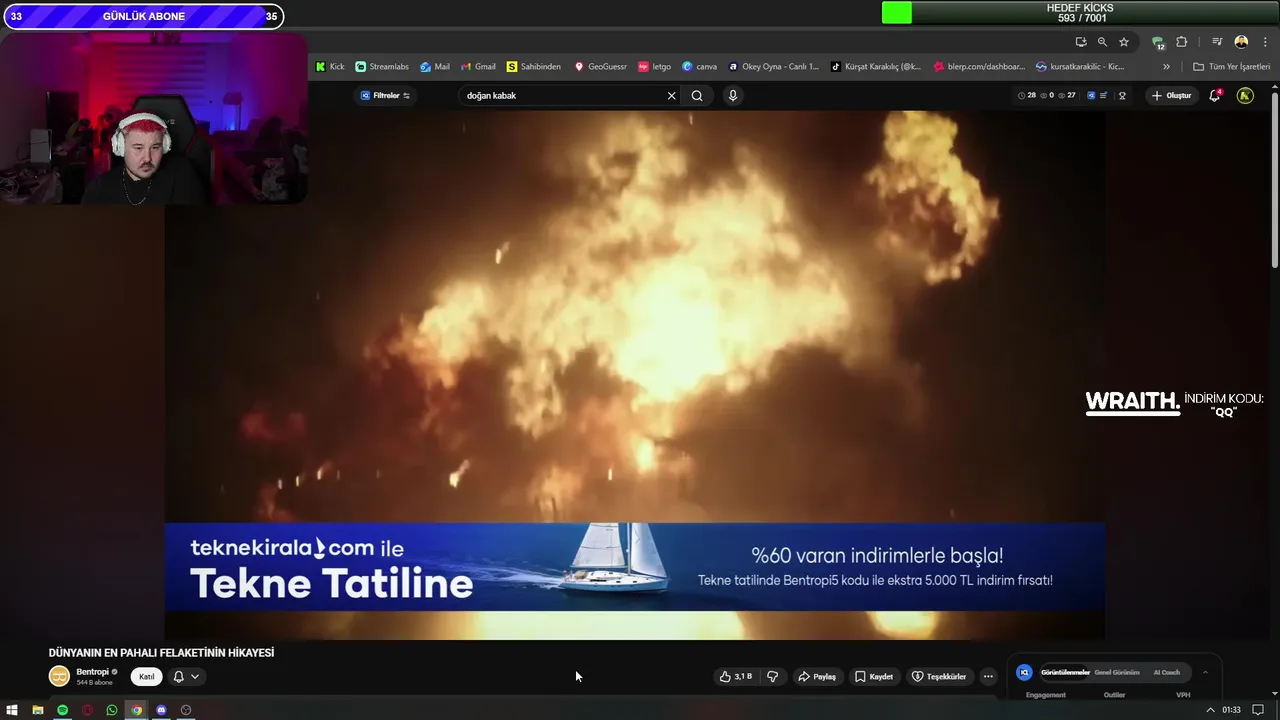The image size is (1280, 720).
Task: Click the video title DÜNYANIN EN PAHALI FELAKETİNİN HİKAYESİ
Action: point(161,653)
